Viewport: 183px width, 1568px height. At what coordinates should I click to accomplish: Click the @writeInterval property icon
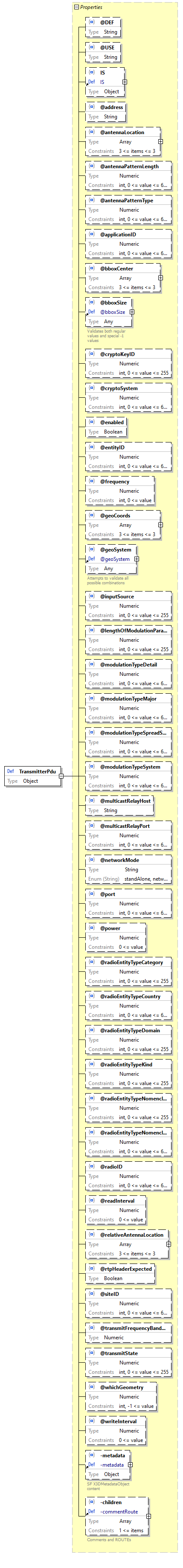[92, 1422]
